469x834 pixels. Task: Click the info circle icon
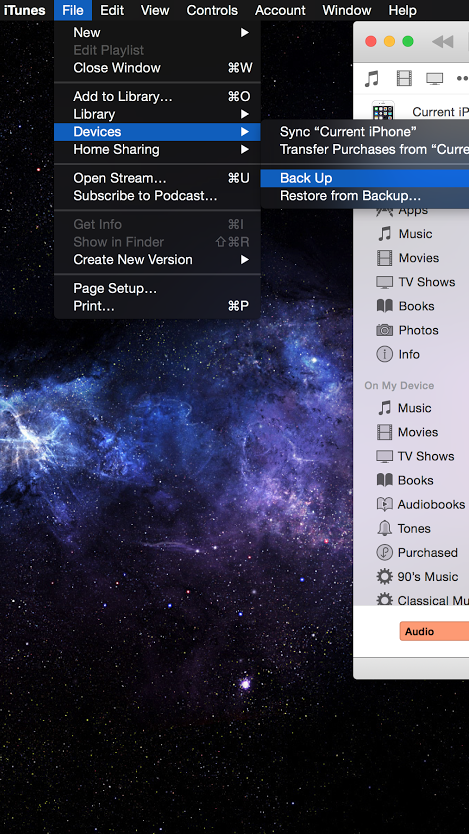tap(384, 354)
